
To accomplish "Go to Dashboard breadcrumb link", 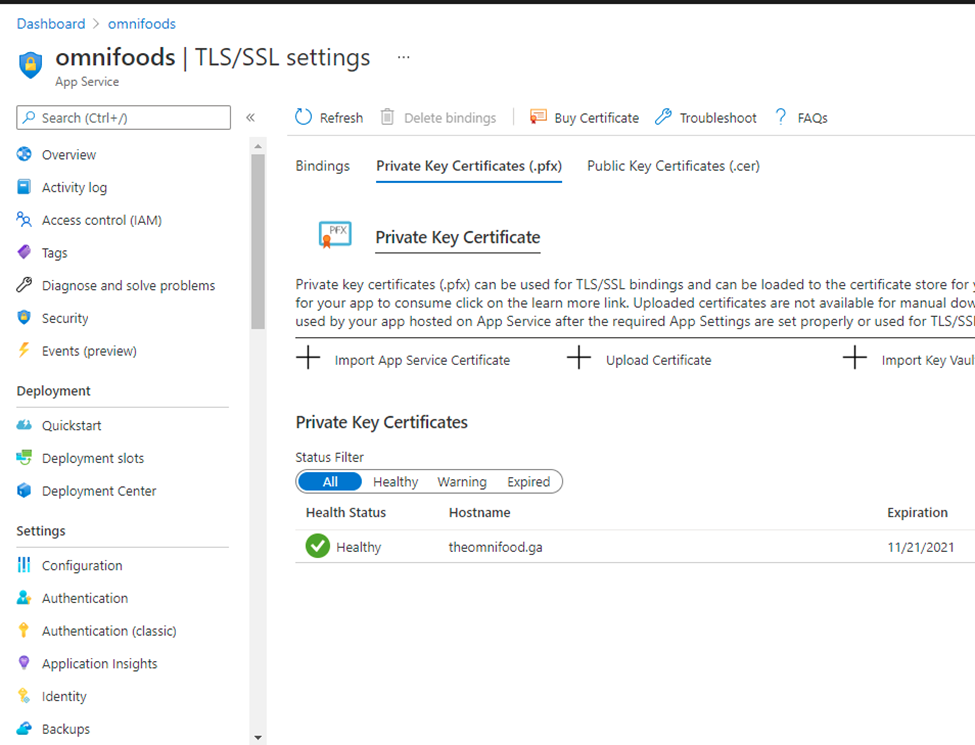I will [x=51, y=24].
